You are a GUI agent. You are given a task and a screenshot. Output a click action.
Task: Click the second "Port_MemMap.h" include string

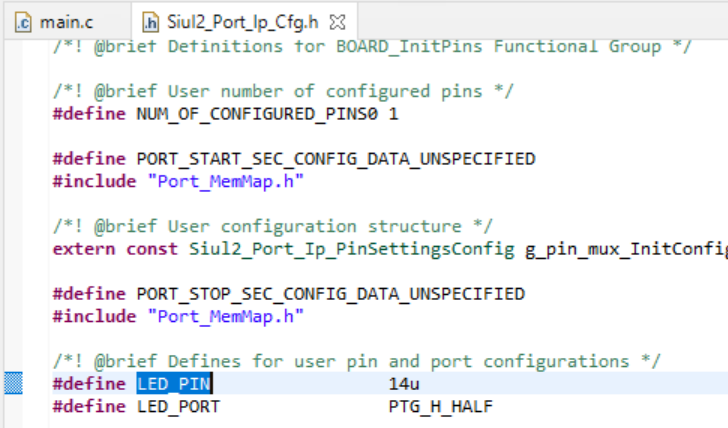pyautogui.click(x=225, y=316)
